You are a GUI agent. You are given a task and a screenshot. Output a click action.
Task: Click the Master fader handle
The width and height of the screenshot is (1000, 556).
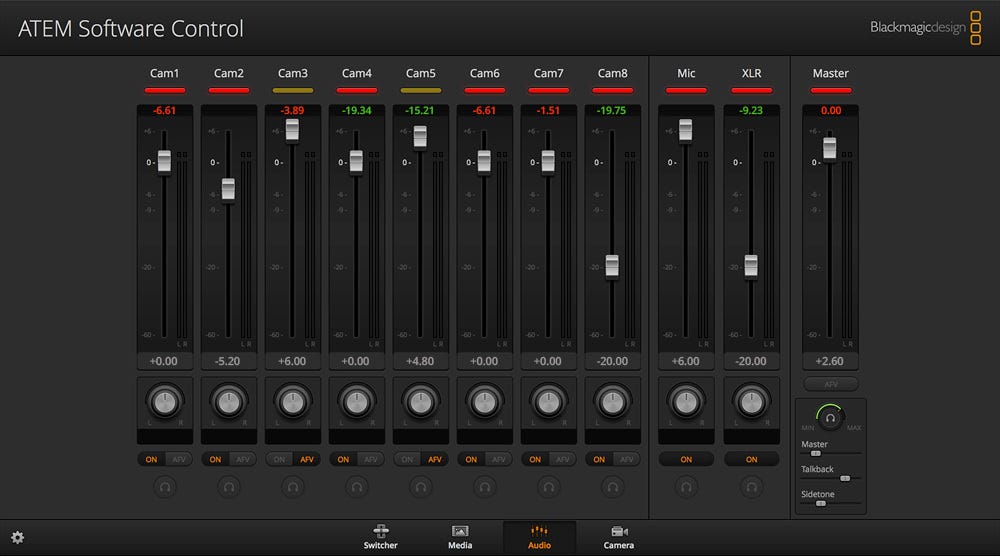pos(830,149)
